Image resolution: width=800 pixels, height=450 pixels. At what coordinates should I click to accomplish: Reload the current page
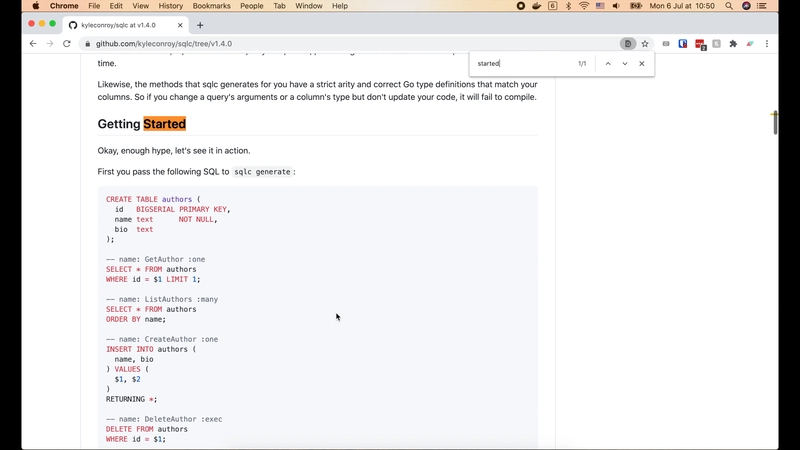pos(67,44)
